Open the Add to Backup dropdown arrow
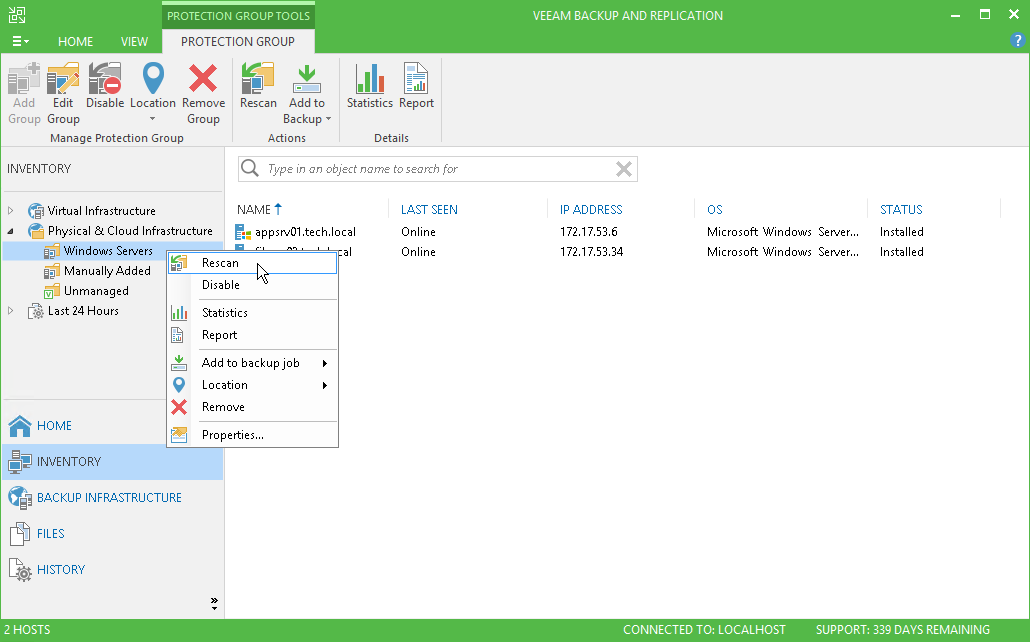This screenshot has height=642, width=1030. tap(328, 119)
